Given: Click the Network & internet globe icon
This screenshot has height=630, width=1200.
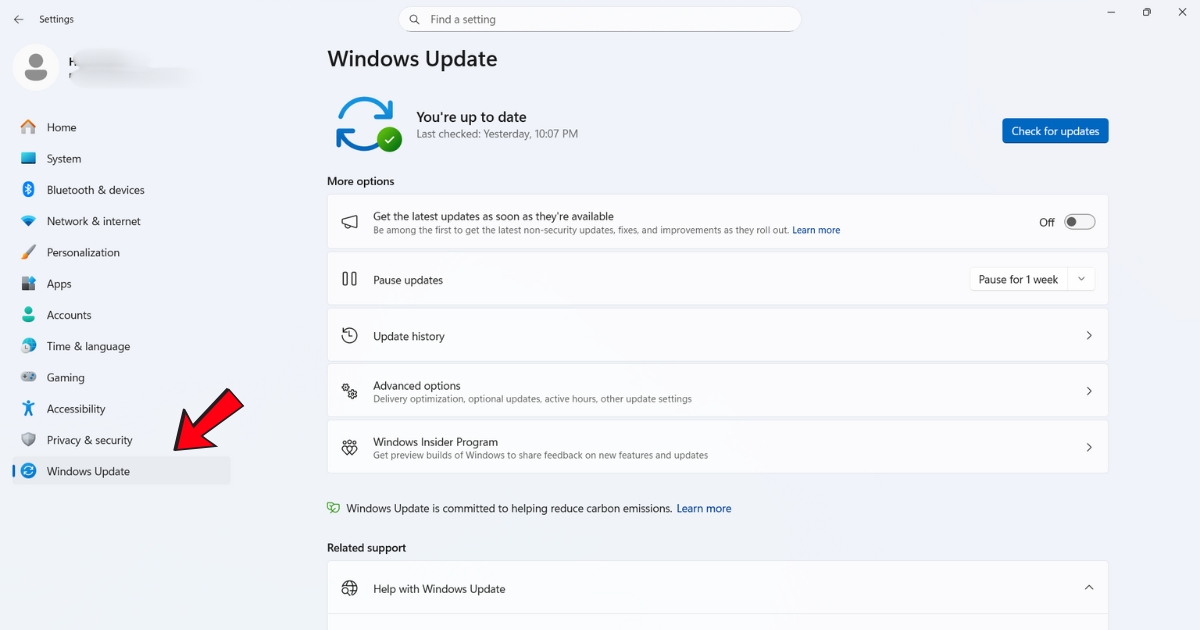Looking at the screenshot, I should tap(28, 221).
